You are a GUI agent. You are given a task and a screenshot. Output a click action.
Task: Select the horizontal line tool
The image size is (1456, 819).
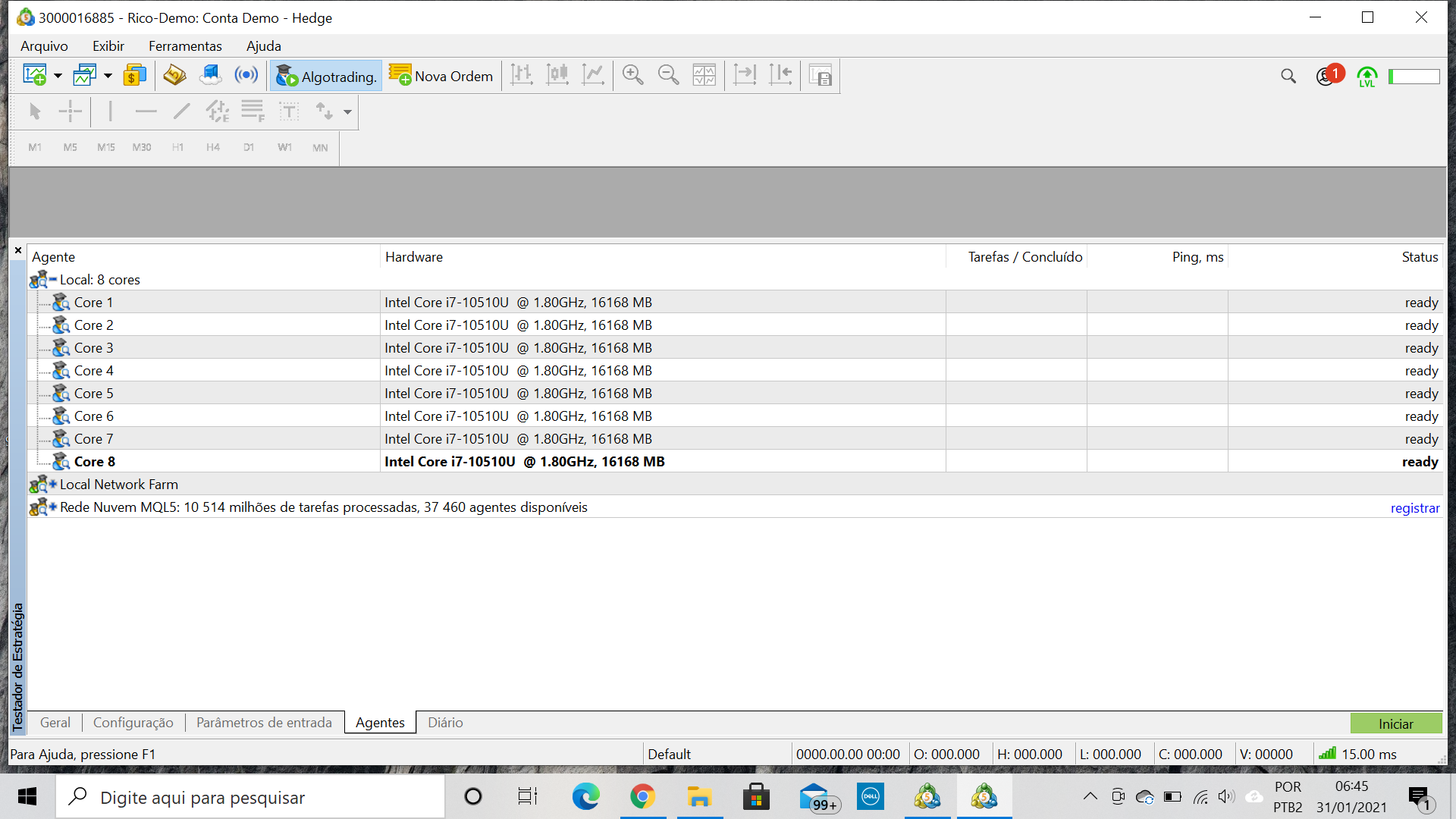[146, 111]
